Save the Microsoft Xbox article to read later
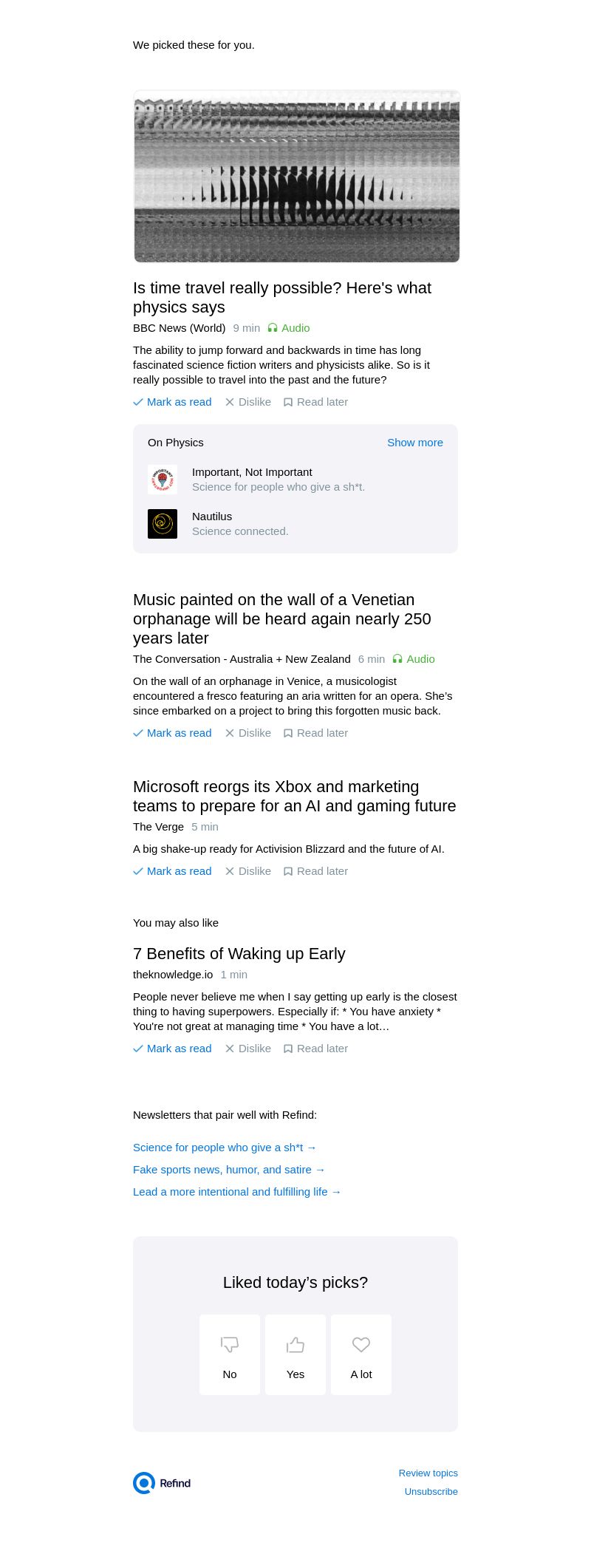 click(x=315, y=871)
